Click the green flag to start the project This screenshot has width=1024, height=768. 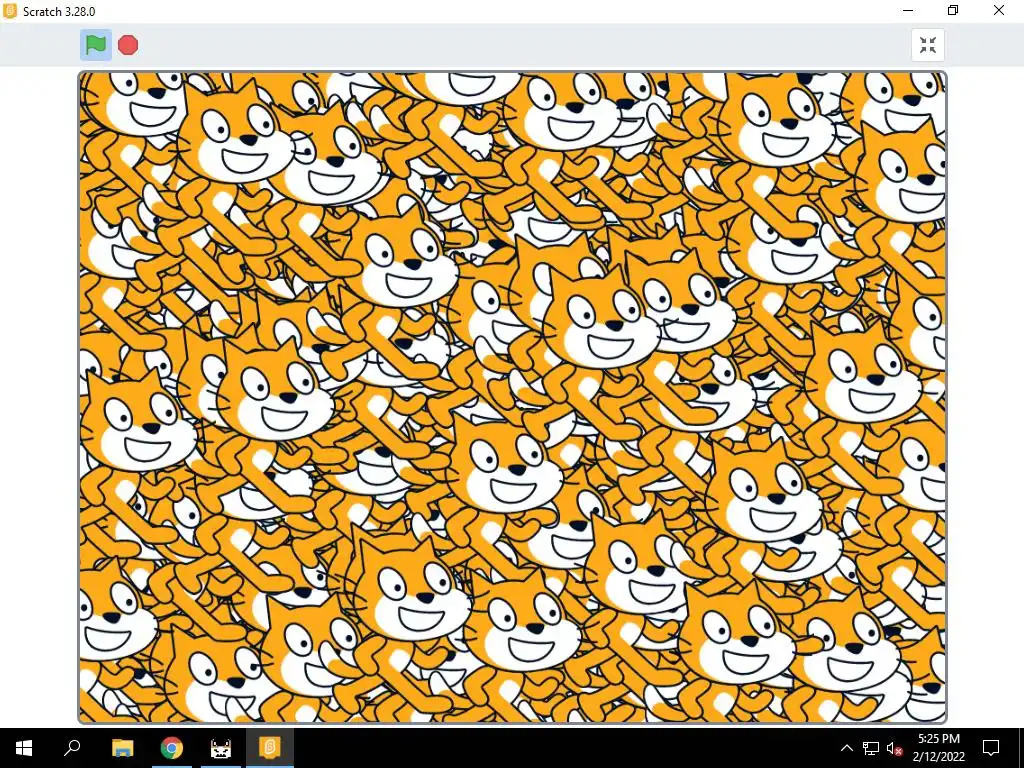click(x=95, y=45)
